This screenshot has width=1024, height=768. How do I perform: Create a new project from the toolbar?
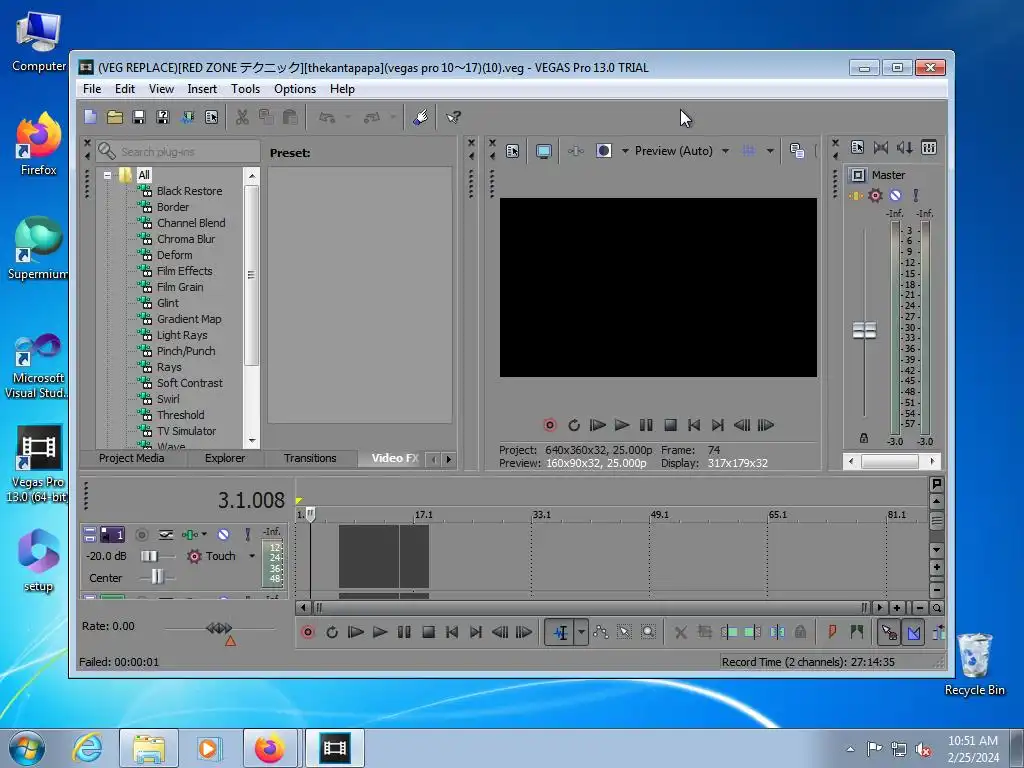click(x=90, y=117)
